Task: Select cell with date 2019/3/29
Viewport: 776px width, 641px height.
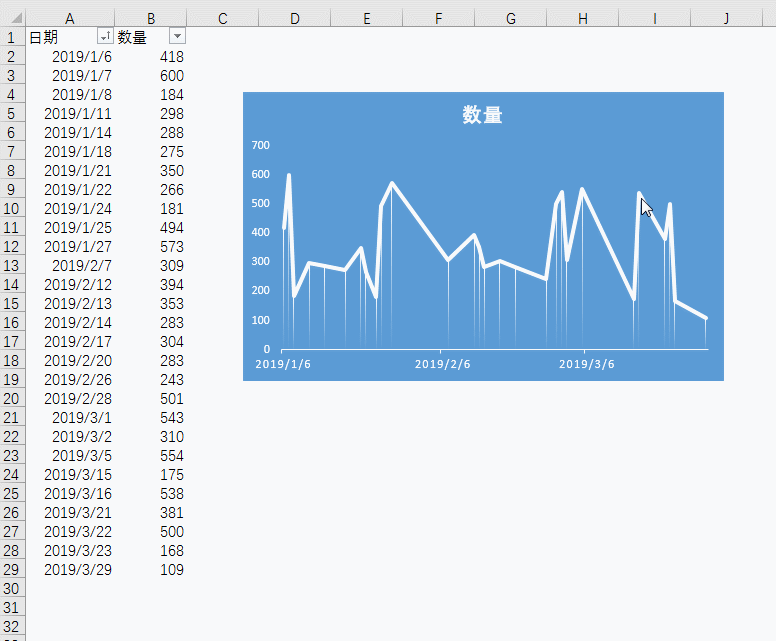Action: 70,569
